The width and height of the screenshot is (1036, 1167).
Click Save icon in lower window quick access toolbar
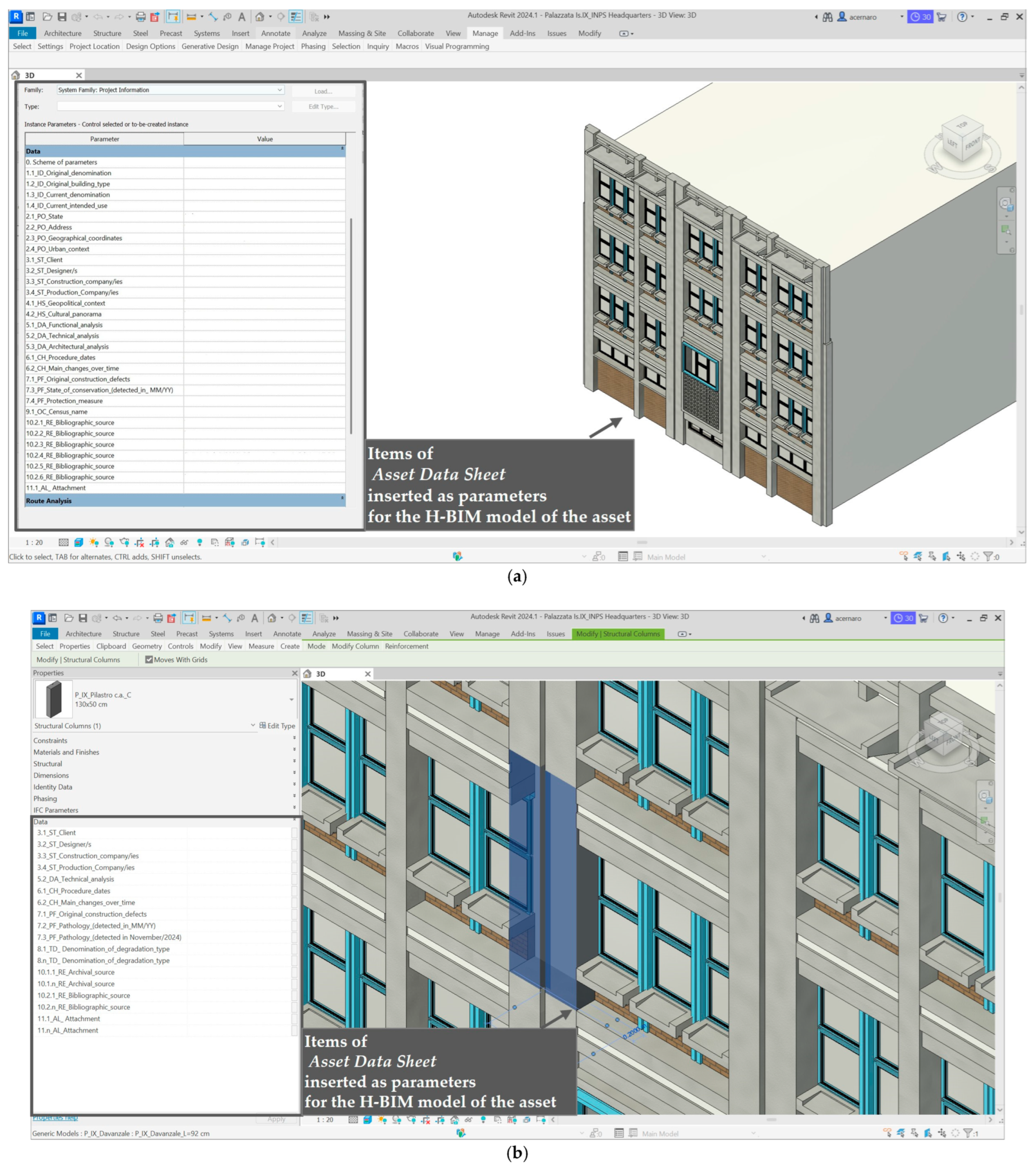83,618
